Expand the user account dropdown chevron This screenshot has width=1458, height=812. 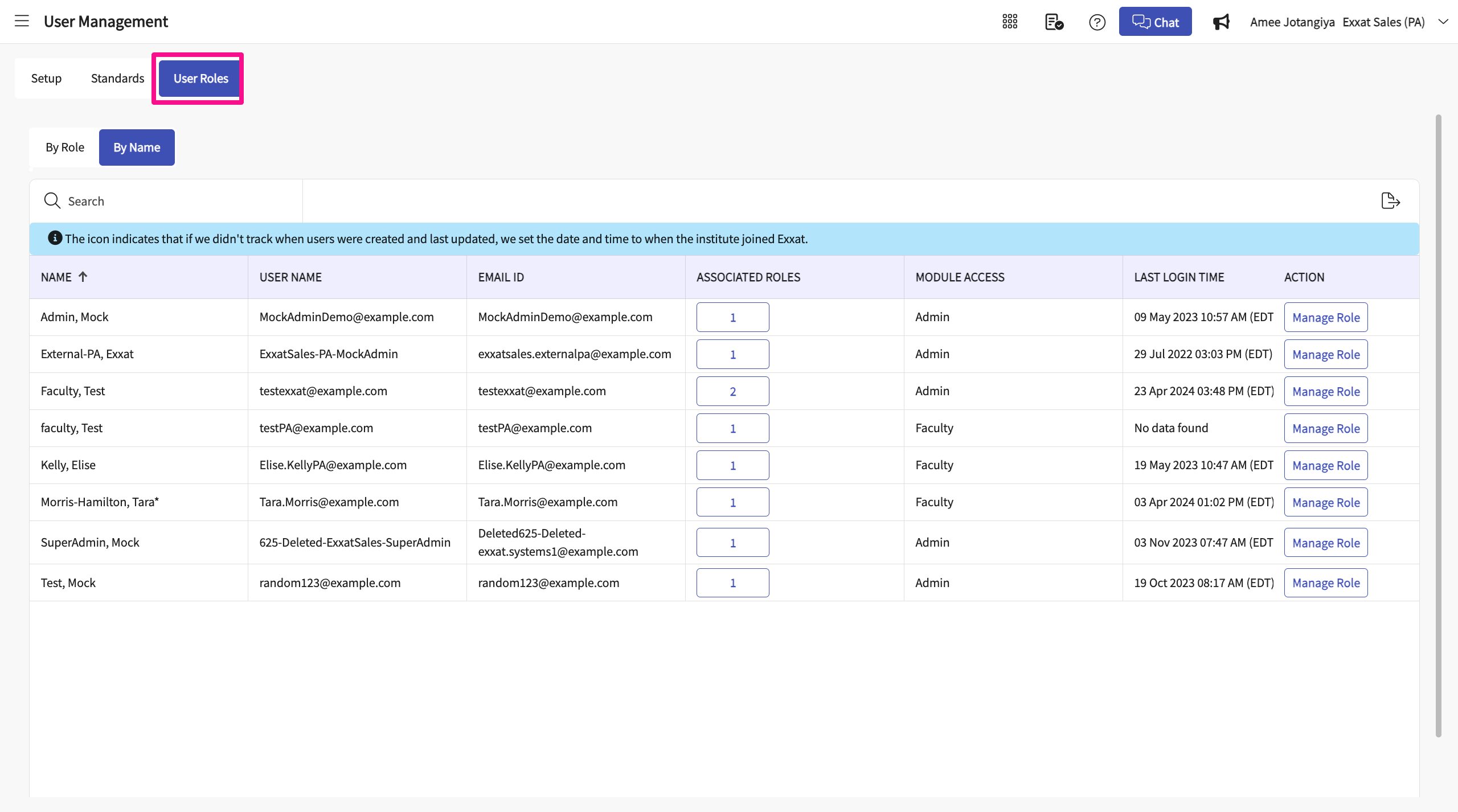tap(1443, 22)
